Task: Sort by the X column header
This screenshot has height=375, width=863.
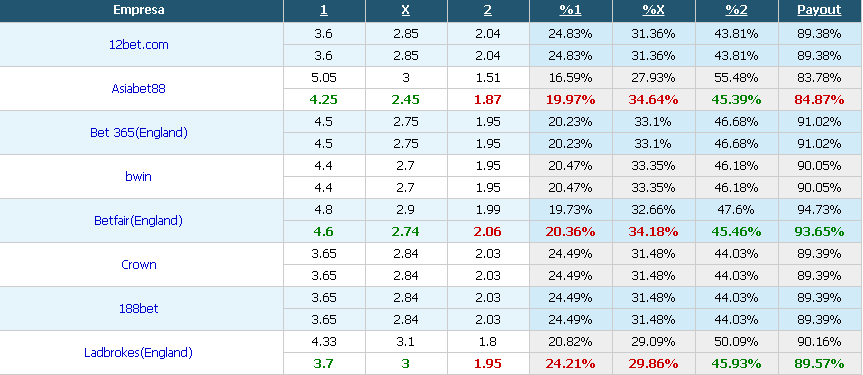Action: click(406, 10)
